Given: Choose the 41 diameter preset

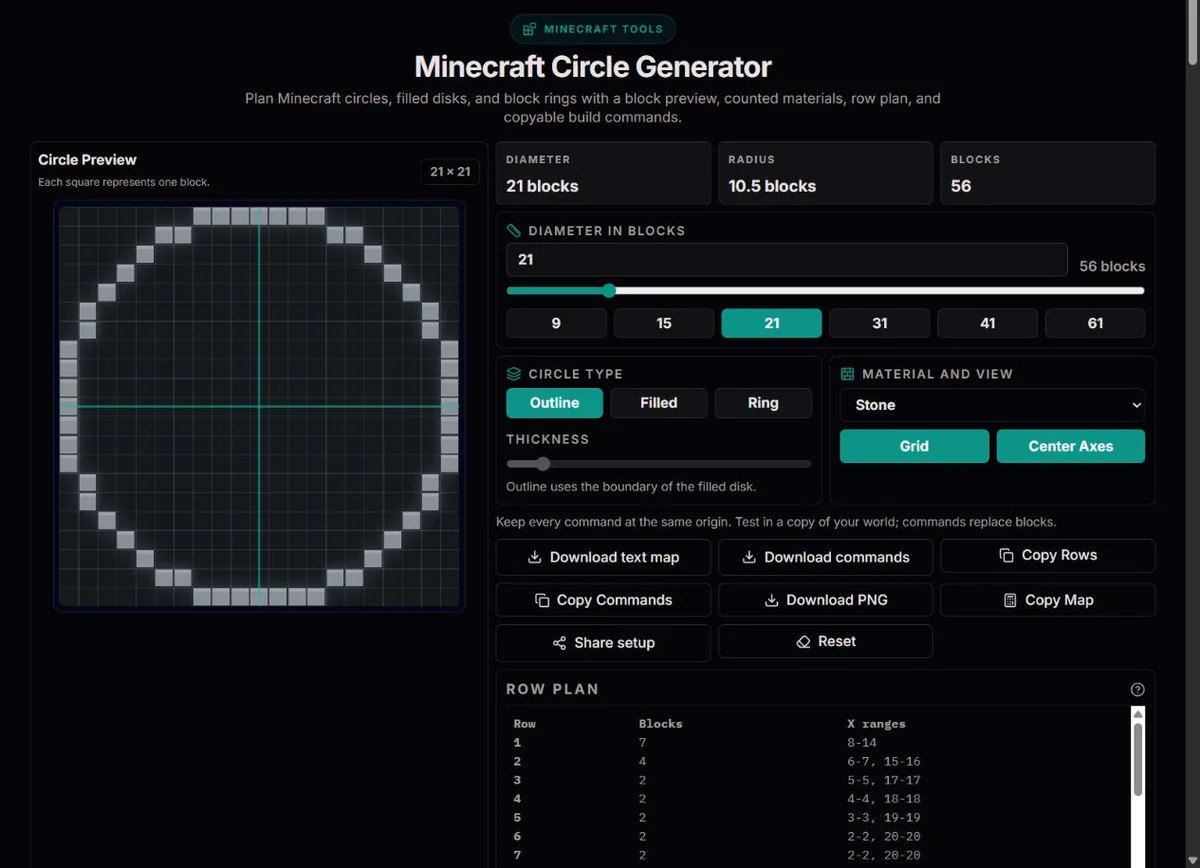Looking at the screenshot, I should click(988, 323).
